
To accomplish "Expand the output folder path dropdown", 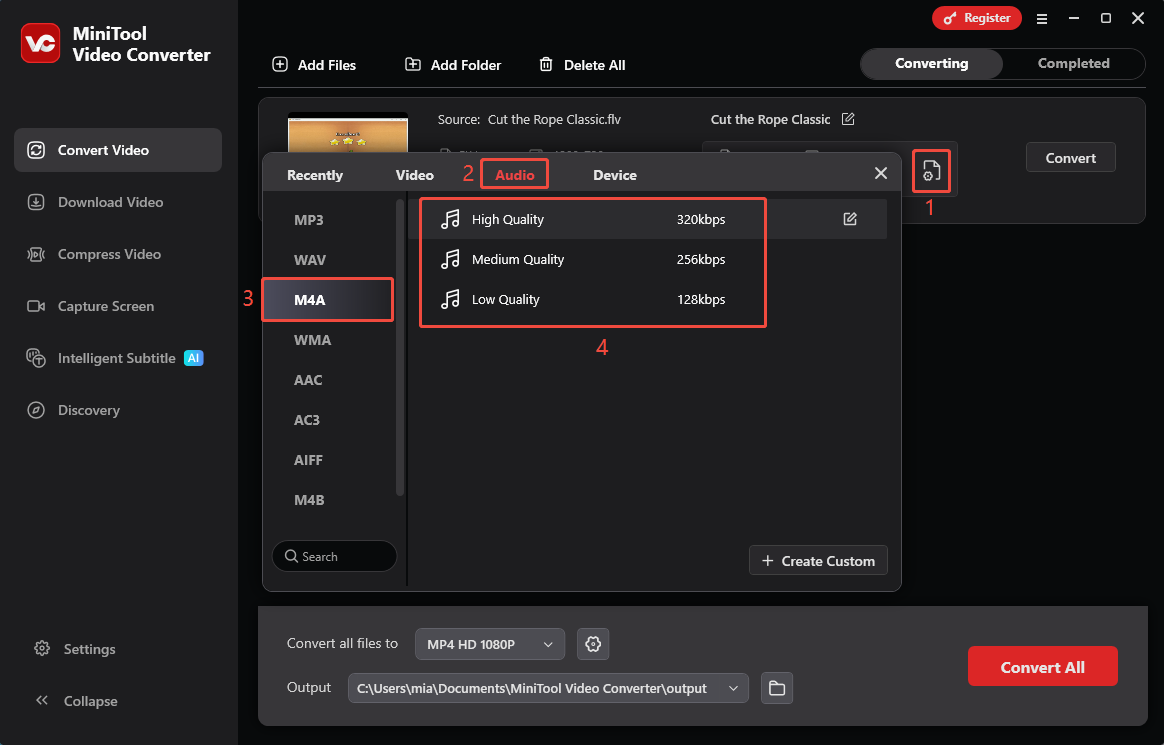I will [733, 688].
